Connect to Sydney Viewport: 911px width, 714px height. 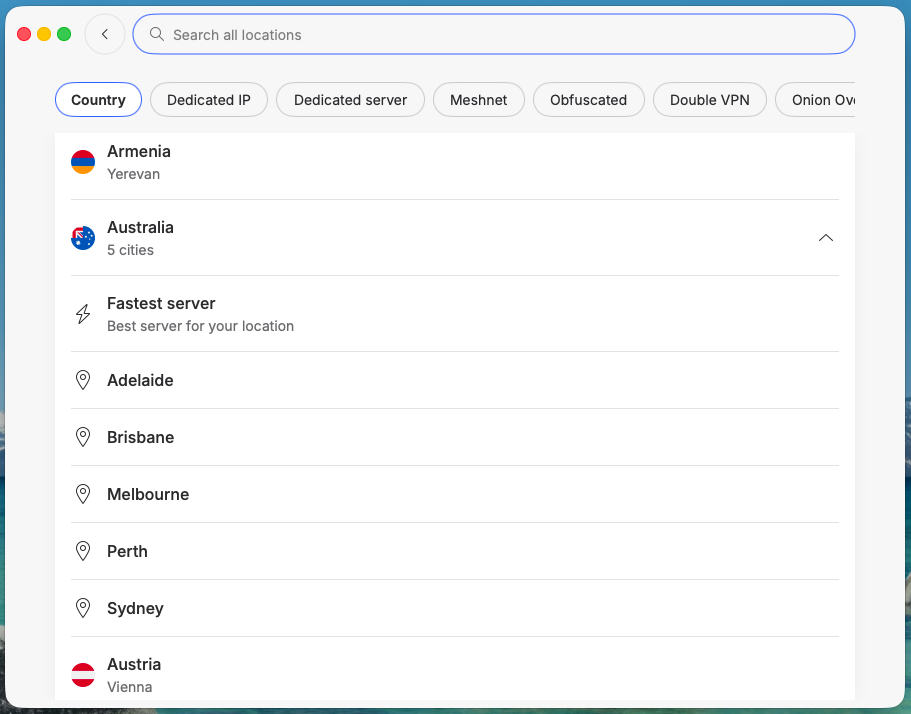point(455,608)
